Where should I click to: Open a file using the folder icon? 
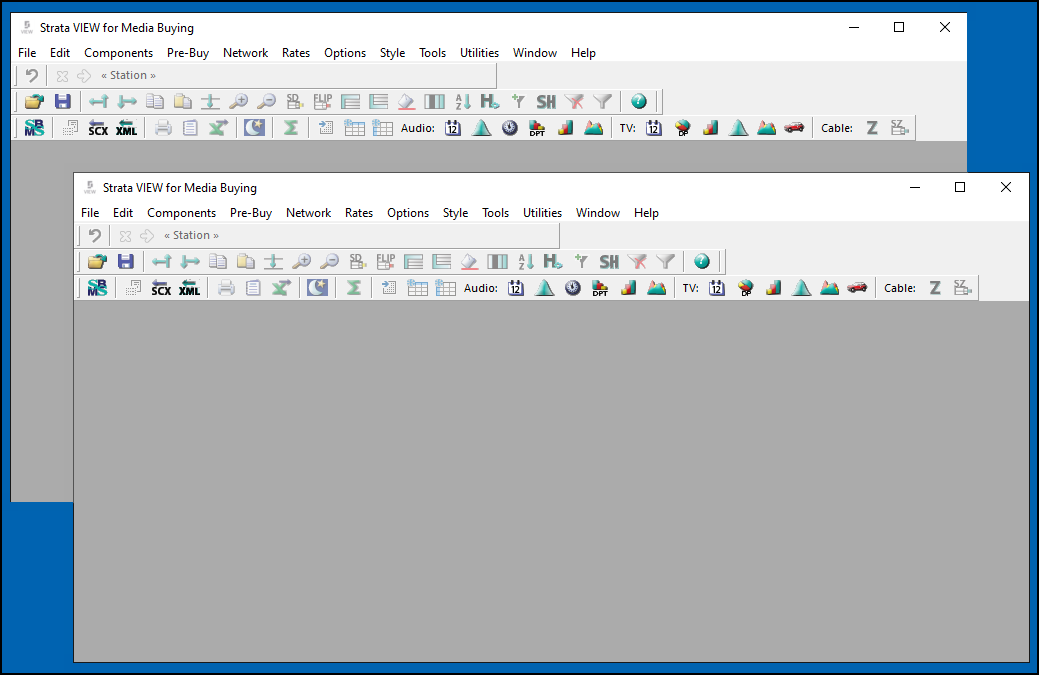pyautogui.click(x=96, y=261)
